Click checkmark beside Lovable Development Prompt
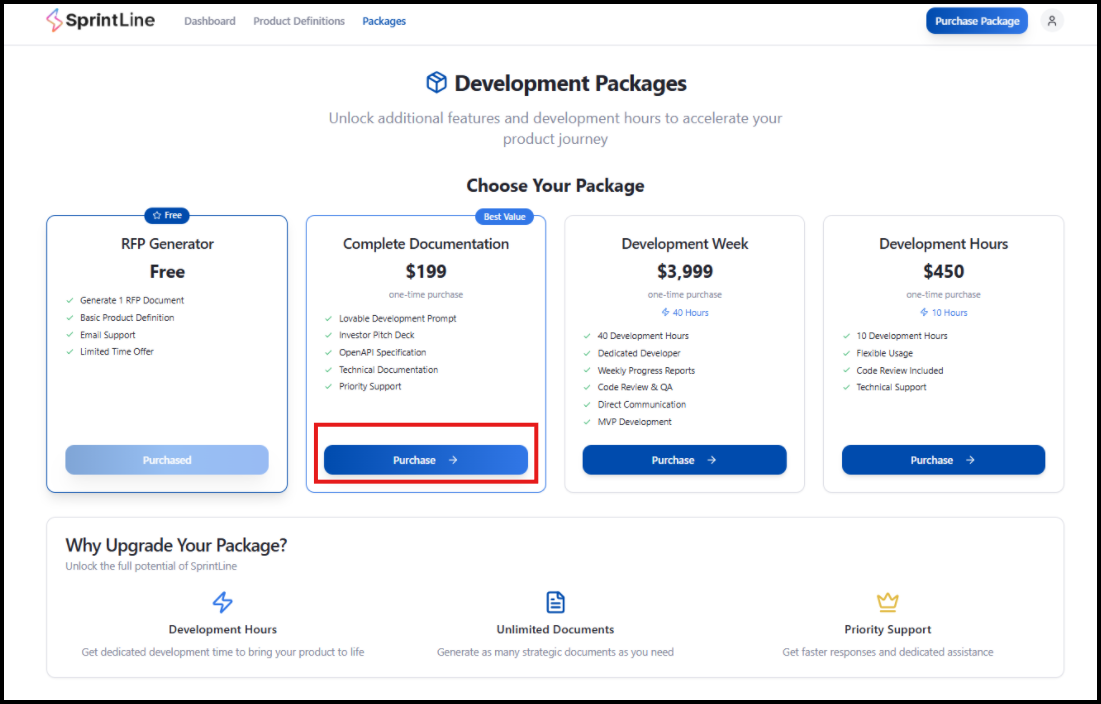Screen dimensions: 1101x704 point(329,319)
